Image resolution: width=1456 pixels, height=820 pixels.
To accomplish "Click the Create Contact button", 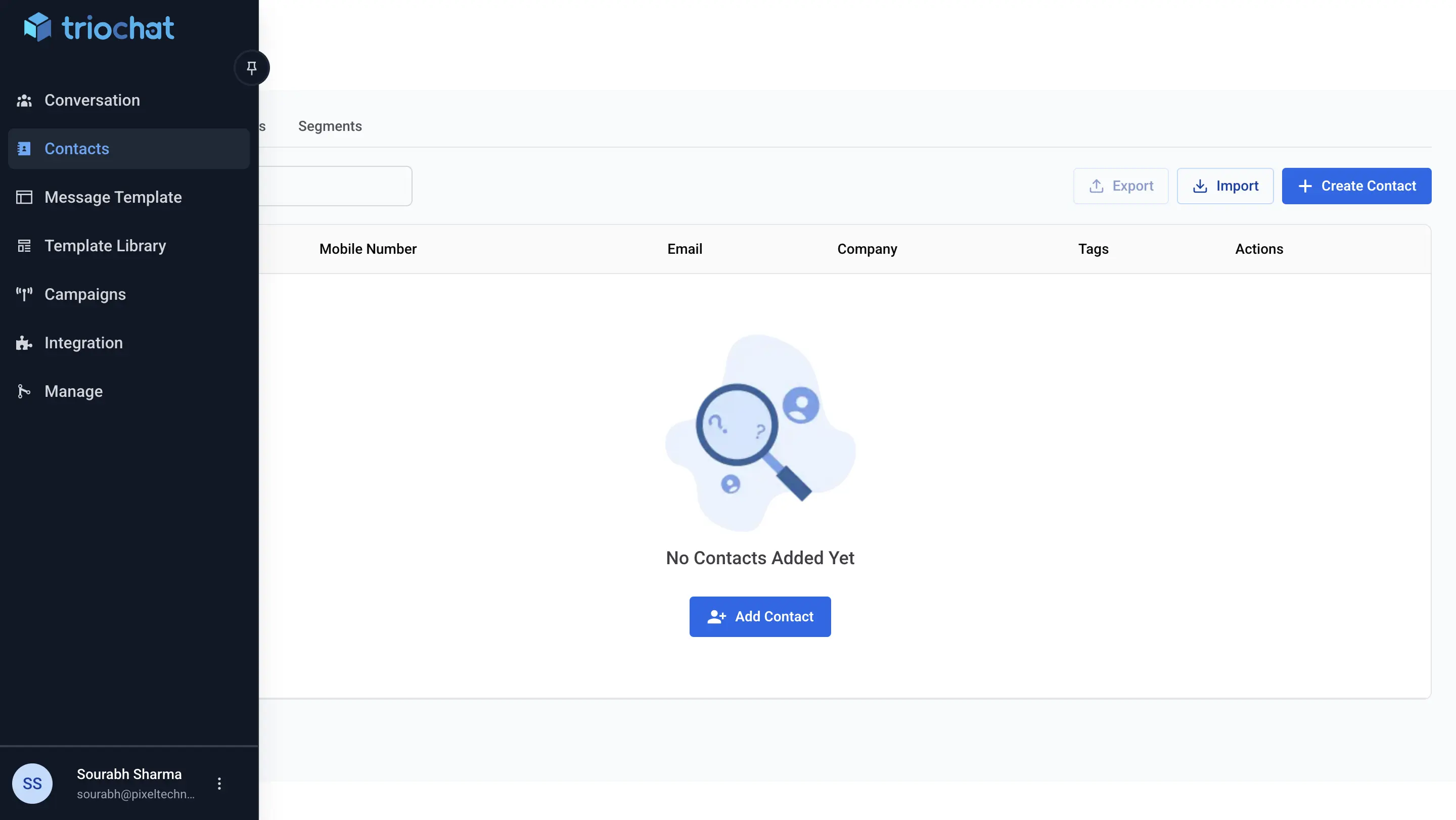I will (x=1356, y=186).
